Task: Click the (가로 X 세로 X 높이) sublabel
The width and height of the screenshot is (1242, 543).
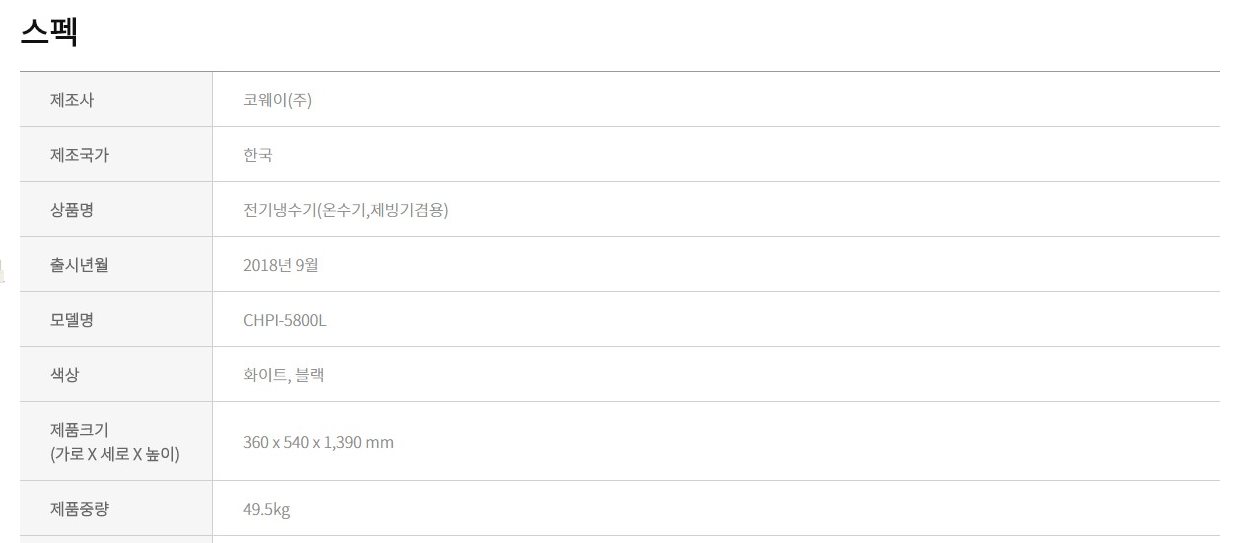Action: (115, 454)
